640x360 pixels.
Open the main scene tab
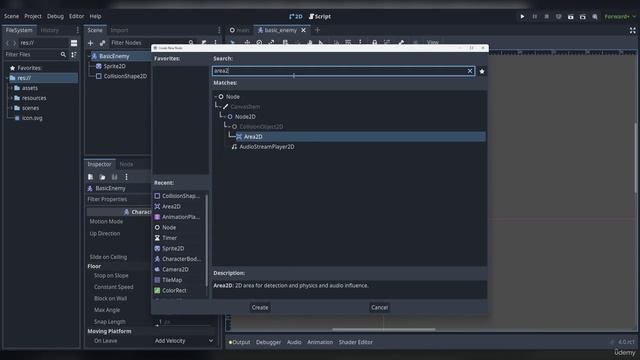(x=240, y=30)
